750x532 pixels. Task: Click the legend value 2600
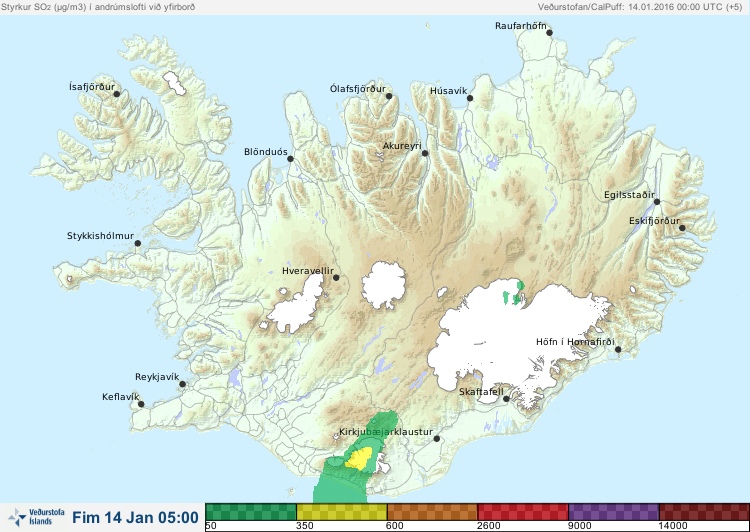point(488,526)
